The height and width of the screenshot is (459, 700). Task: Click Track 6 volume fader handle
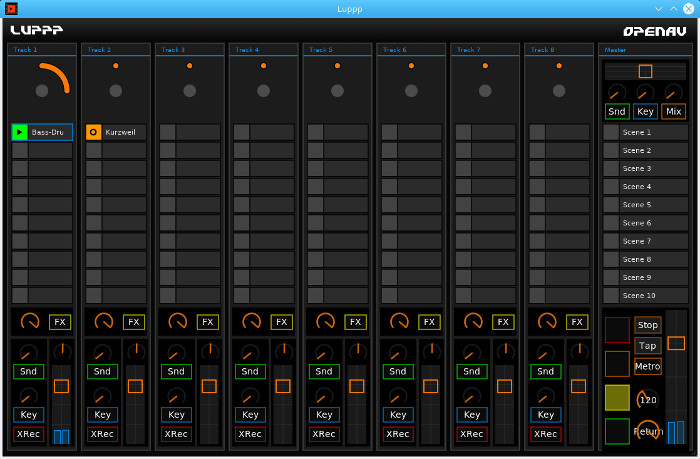click(431, 386)
